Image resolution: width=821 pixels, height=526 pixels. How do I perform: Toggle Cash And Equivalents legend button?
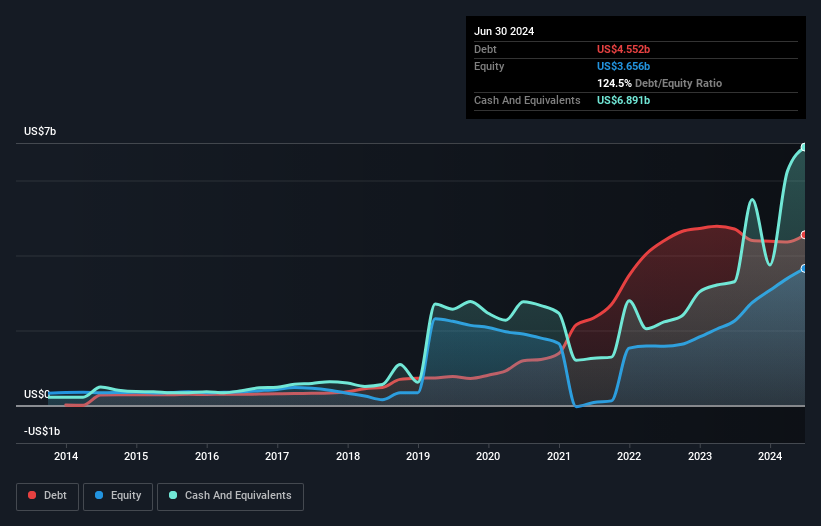coord(230,496)
